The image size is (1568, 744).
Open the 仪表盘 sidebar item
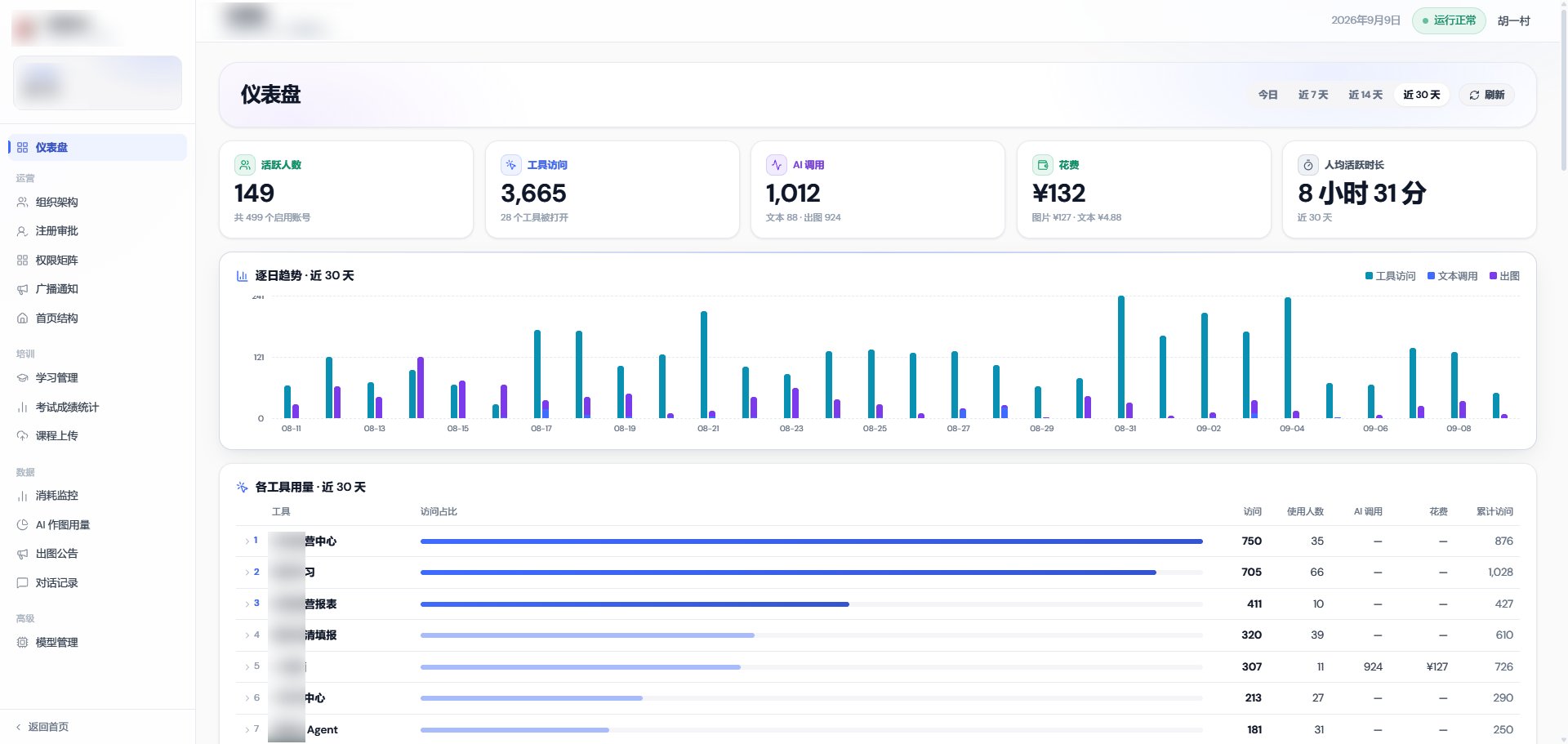pos(97,148)
